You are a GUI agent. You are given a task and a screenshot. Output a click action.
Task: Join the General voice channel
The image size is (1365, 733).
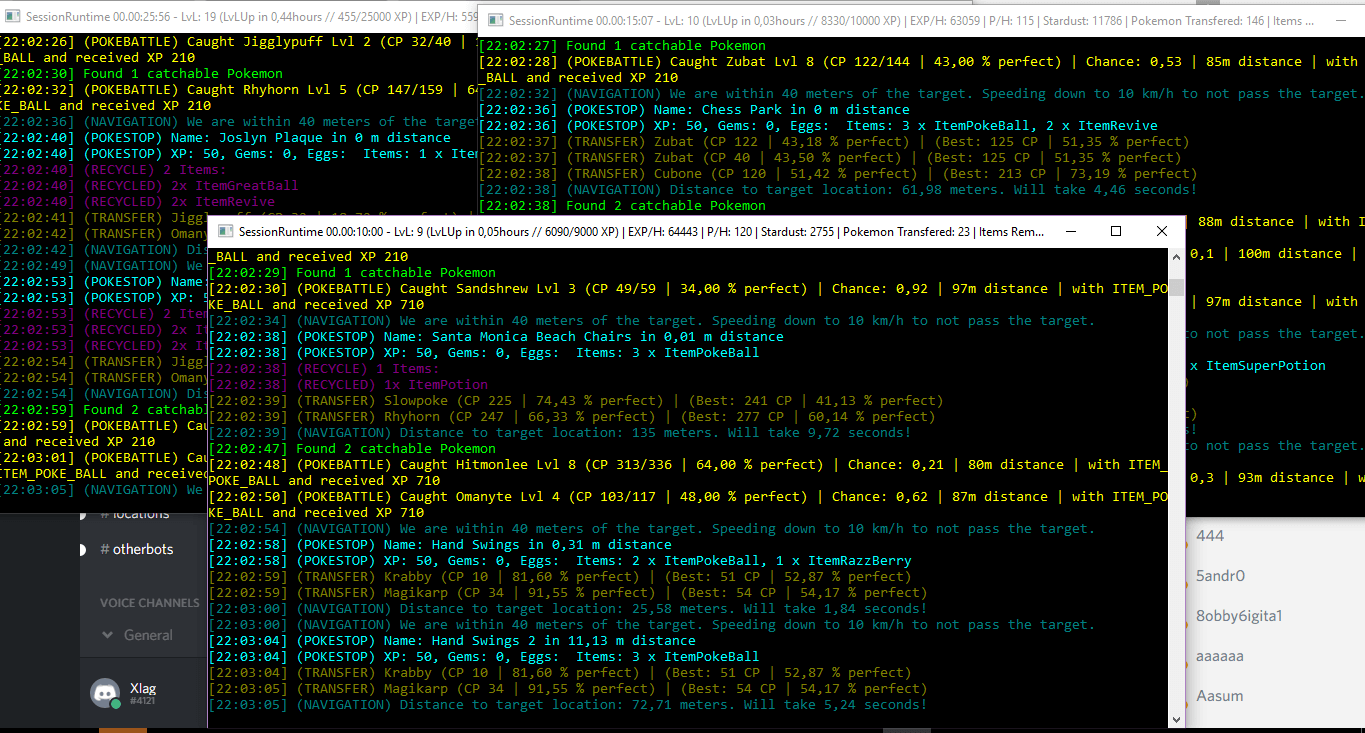[148, 635]
